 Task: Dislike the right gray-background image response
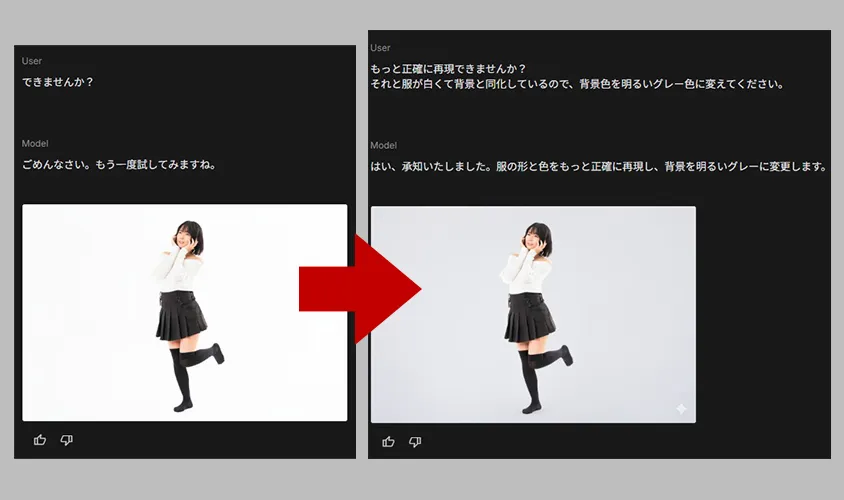[x=414, y=442]
